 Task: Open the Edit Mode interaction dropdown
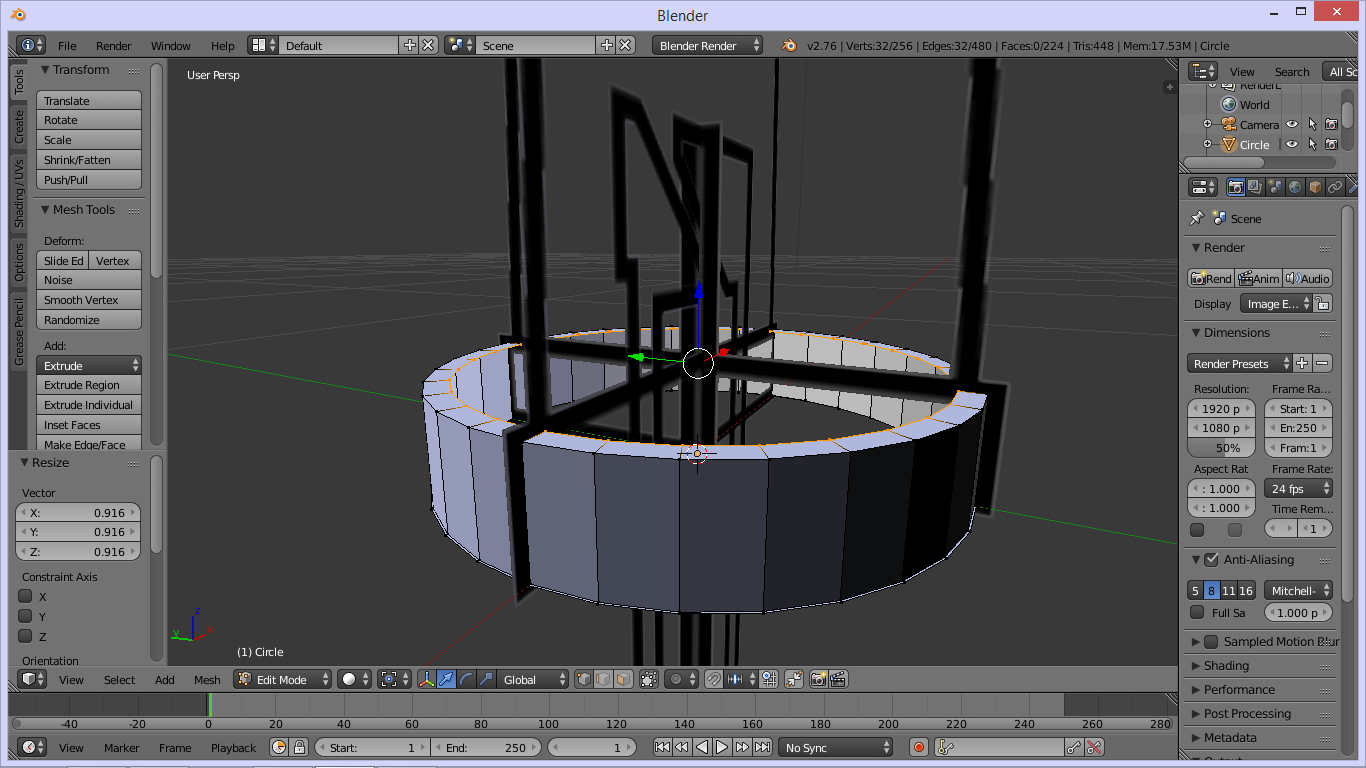pos(281,679)
